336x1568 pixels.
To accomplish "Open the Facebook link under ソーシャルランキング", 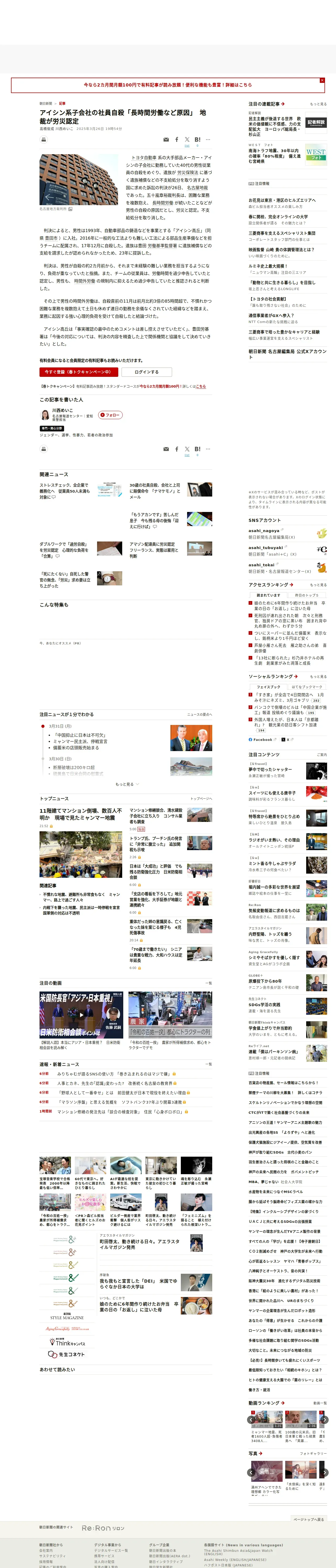I will (x=262, y=740).
